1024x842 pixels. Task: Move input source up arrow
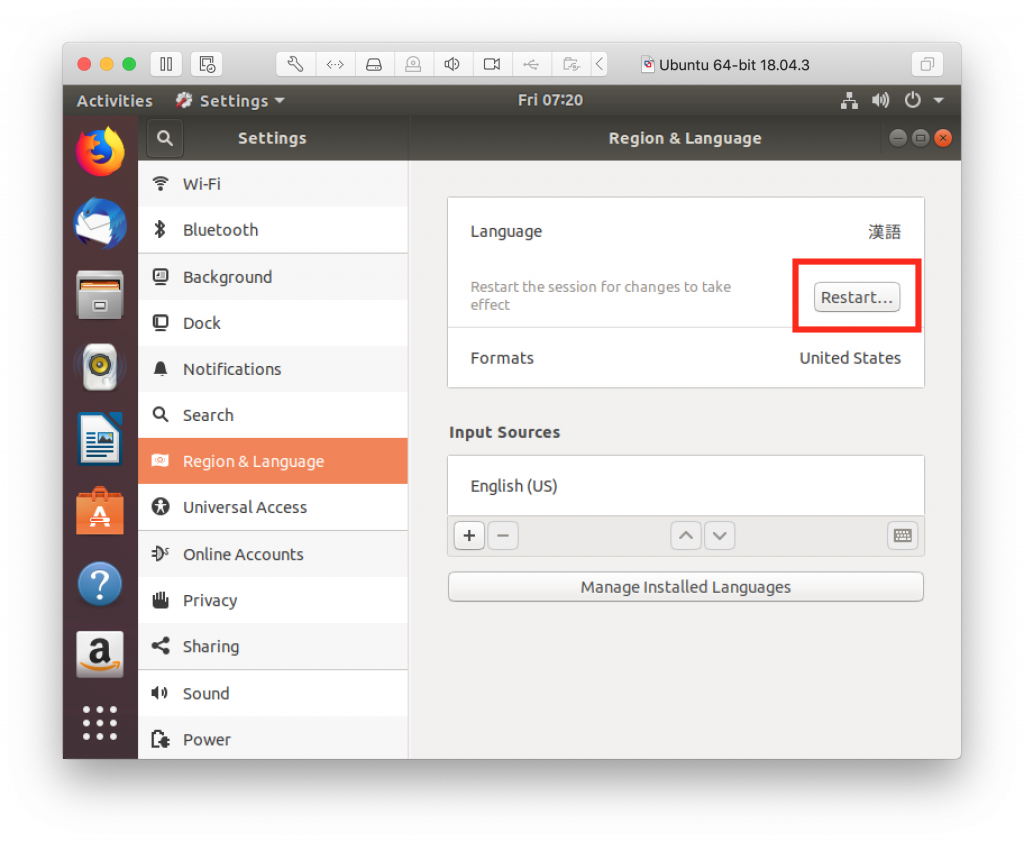click(686, 536)
